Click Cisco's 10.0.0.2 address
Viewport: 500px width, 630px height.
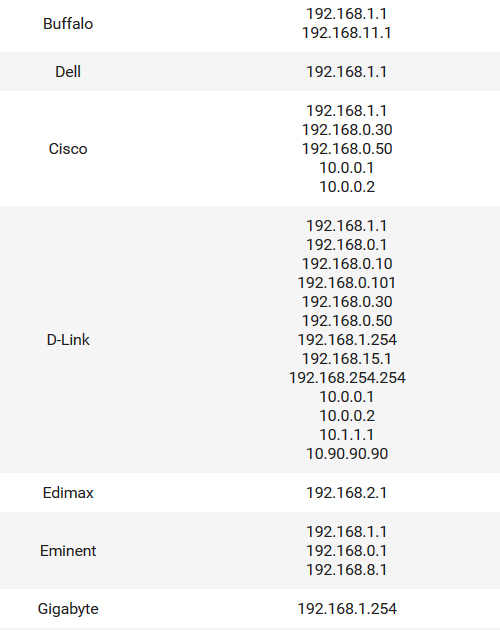pyautogui.click(x=347, y=187)
